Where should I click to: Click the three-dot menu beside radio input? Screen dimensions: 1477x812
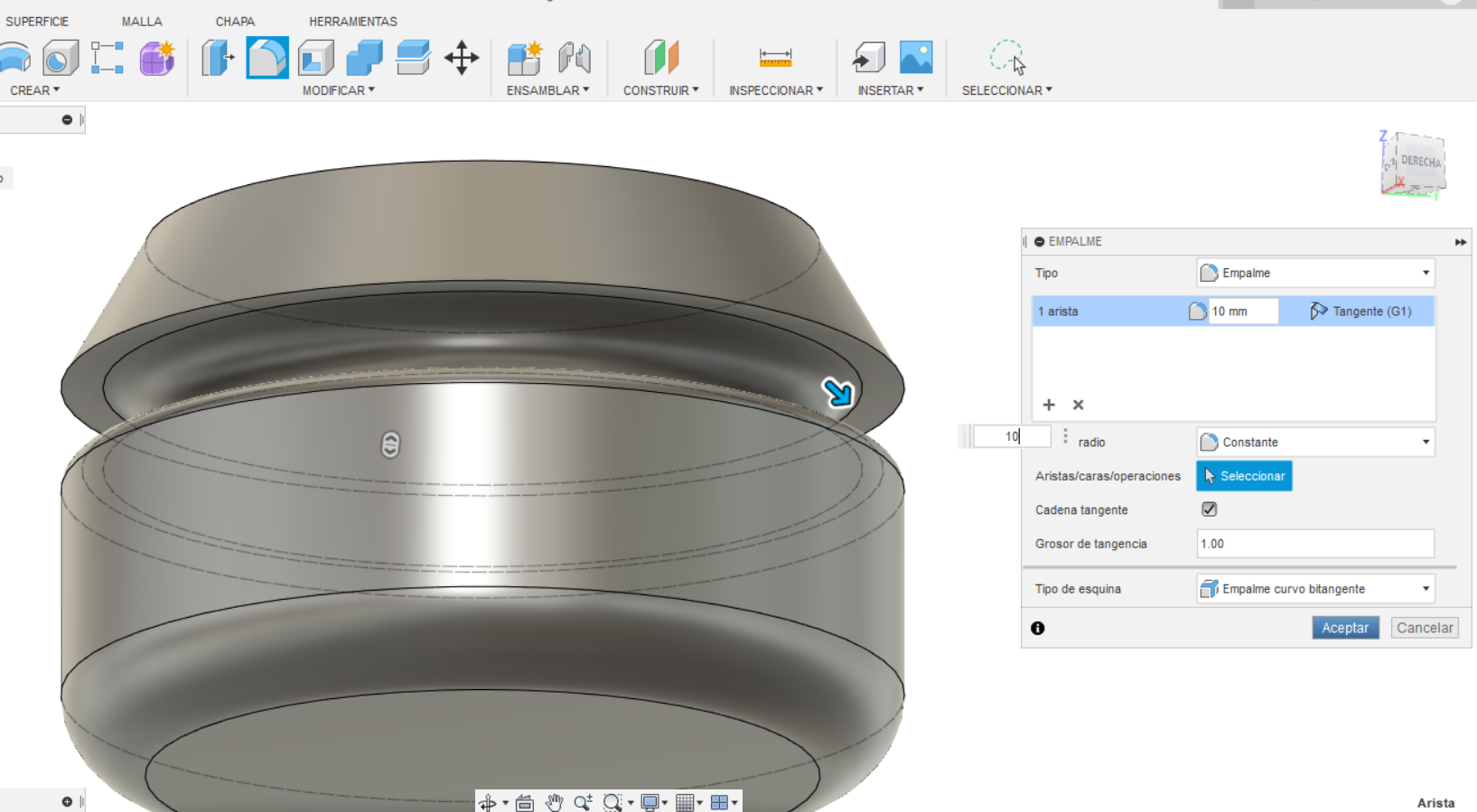(1065, 436)
